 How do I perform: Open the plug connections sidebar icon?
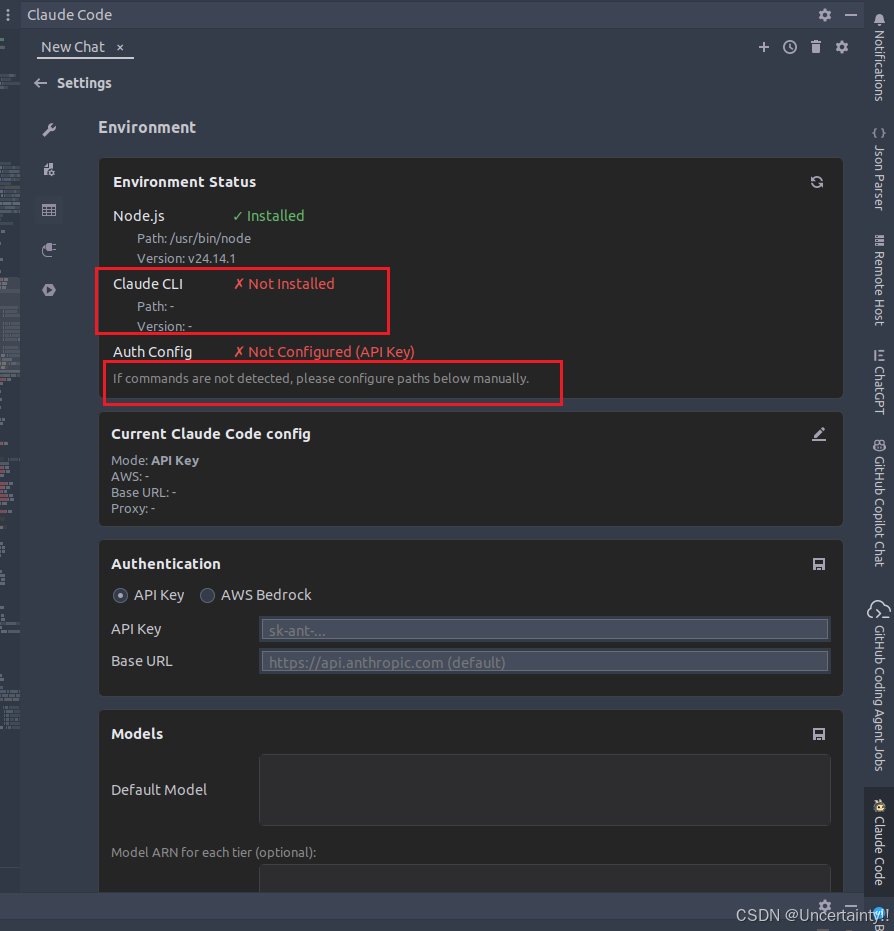(x=49, y=250)
